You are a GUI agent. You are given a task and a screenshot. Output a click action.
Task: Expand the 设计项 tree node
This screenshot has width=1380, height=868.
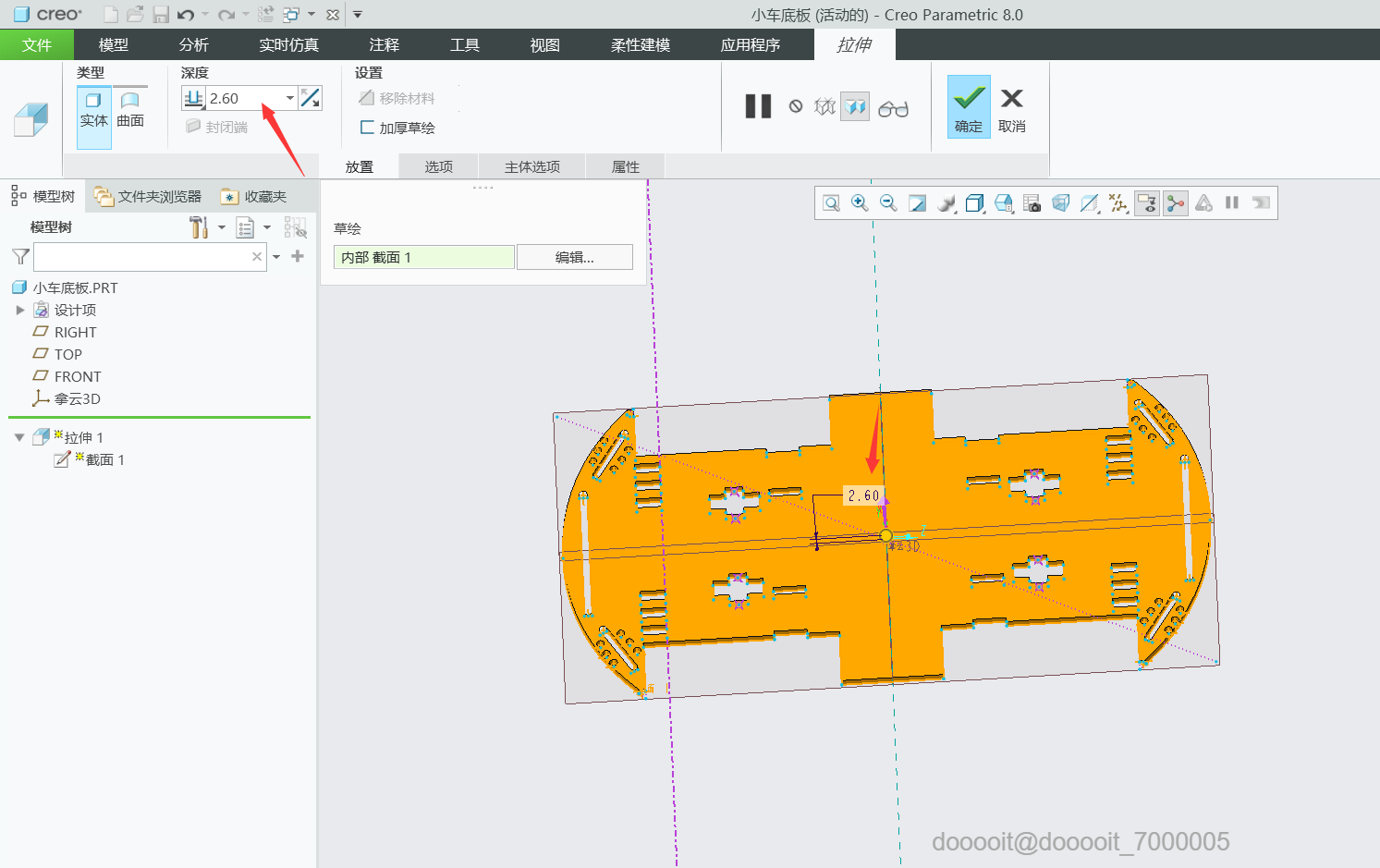tap(20, 311)
